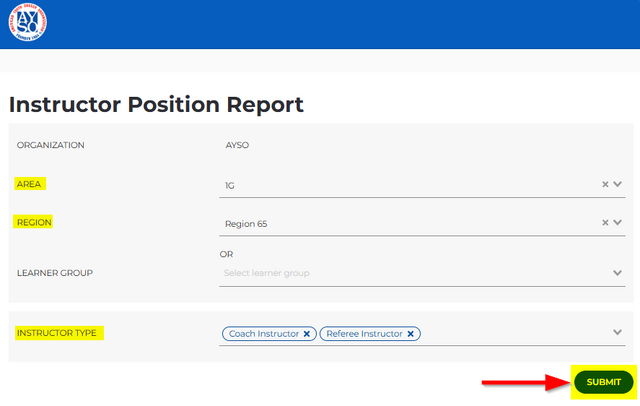This screenshot has width=640, height=406.
Task: Open the Instructor Type dropdown arrow
Action: [x=618, y=333]
